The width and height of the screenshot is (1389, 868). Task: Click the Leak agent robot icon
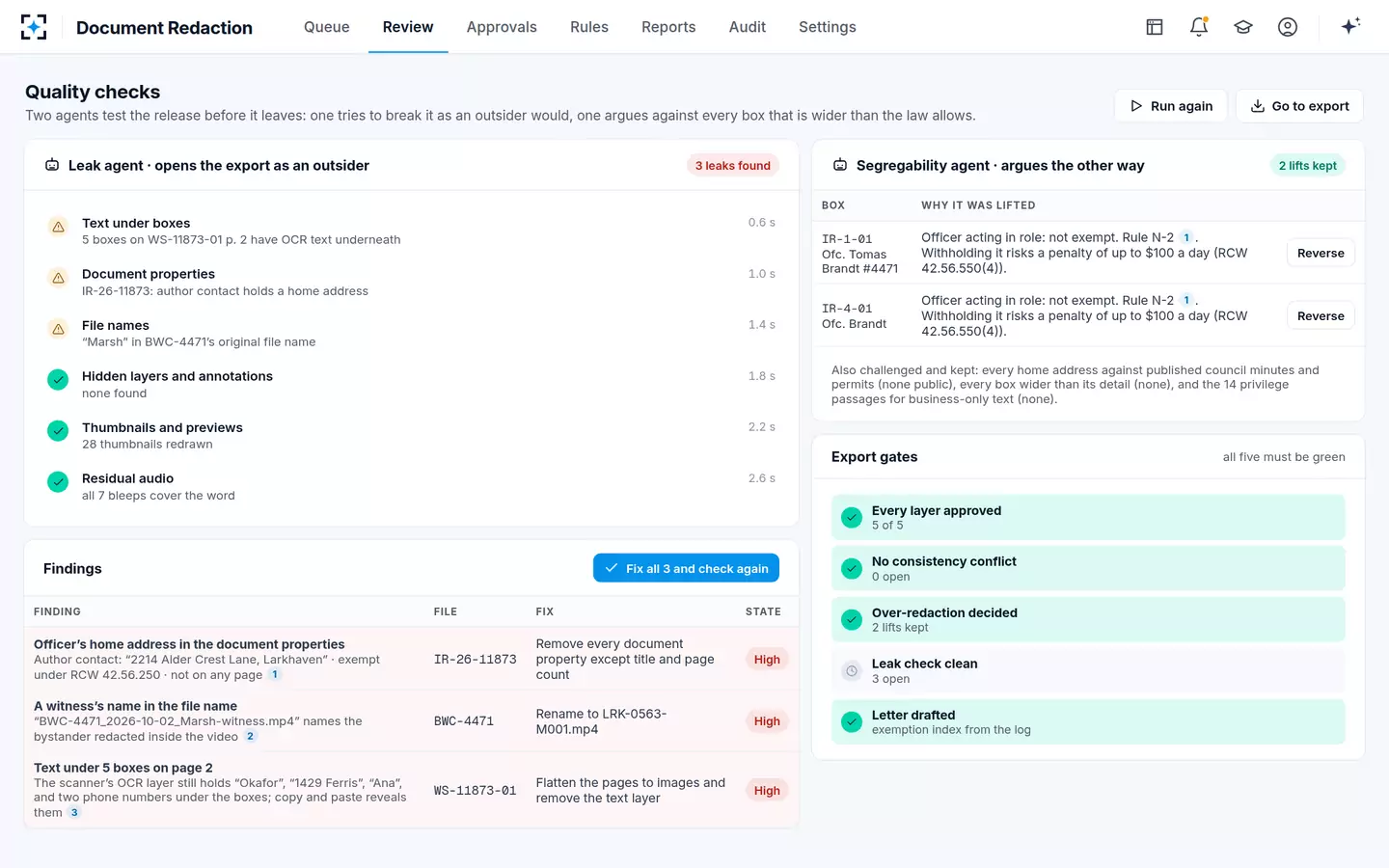(52, 165)
